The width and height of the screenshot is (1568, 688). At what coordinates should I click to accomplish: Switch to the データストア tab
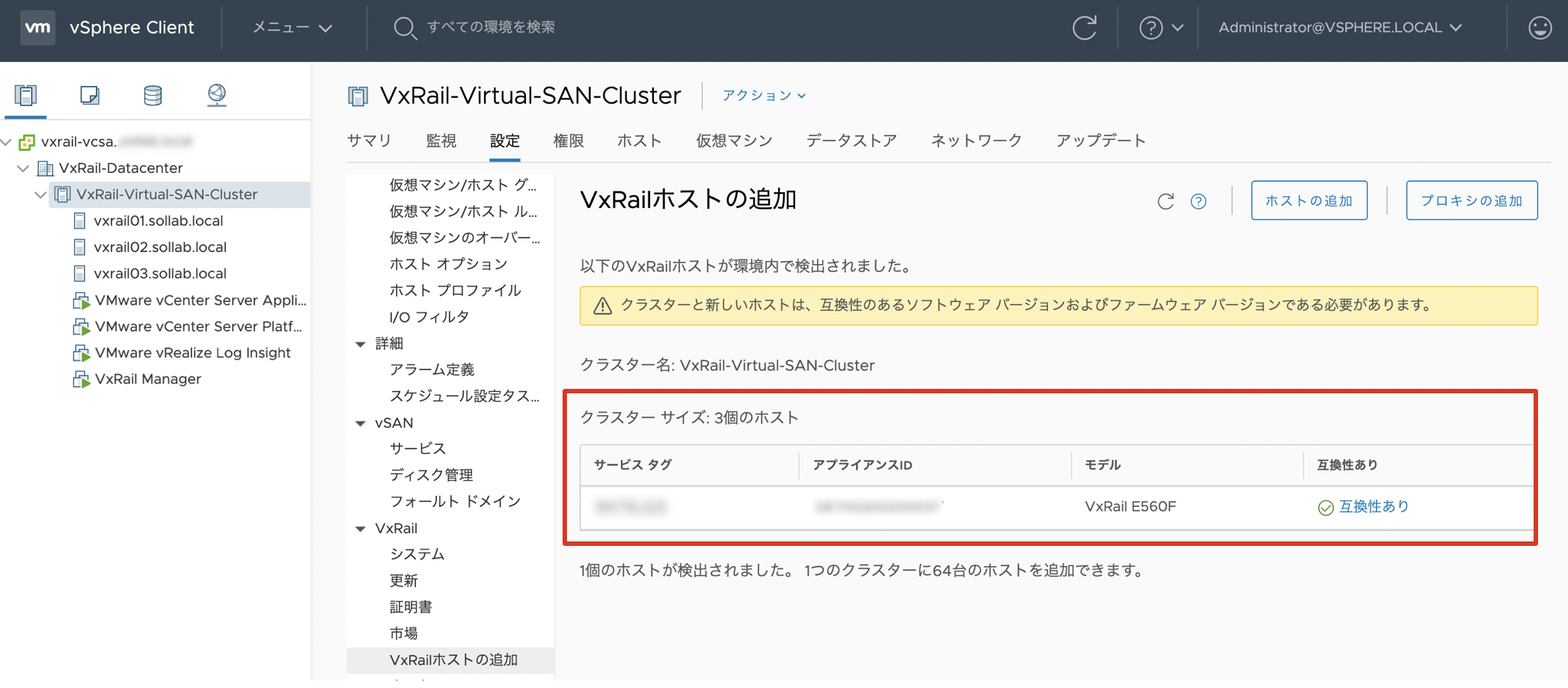coord(851,141)
